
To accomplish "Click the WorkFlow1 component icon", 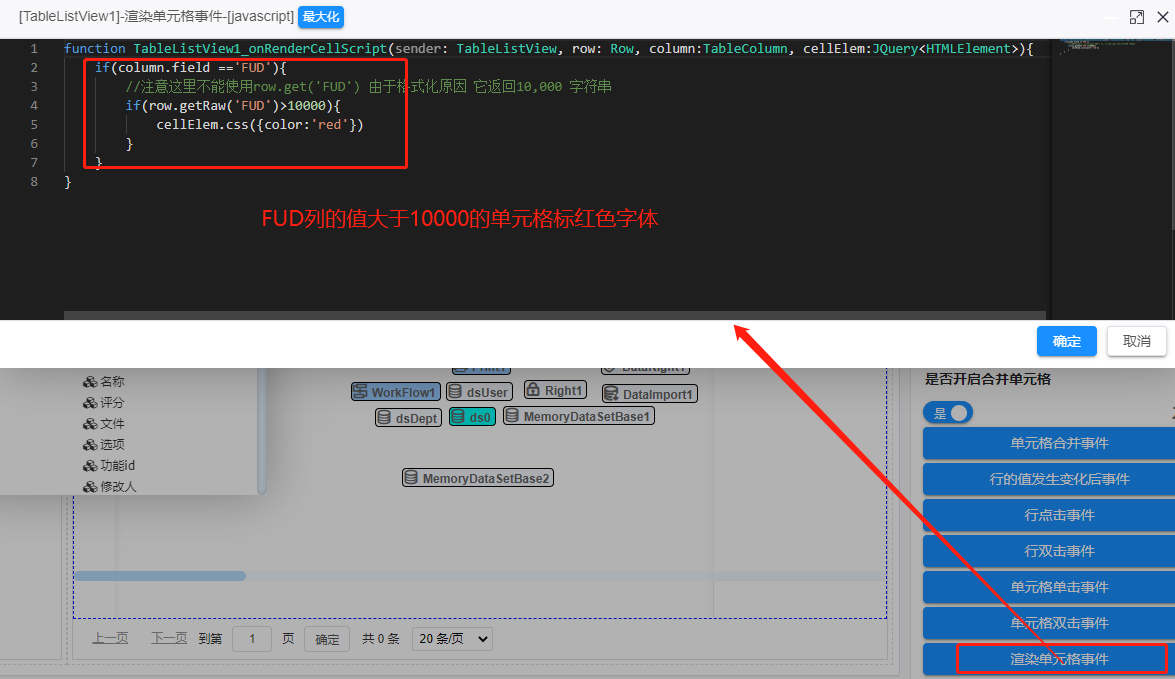I will point(395,392).
